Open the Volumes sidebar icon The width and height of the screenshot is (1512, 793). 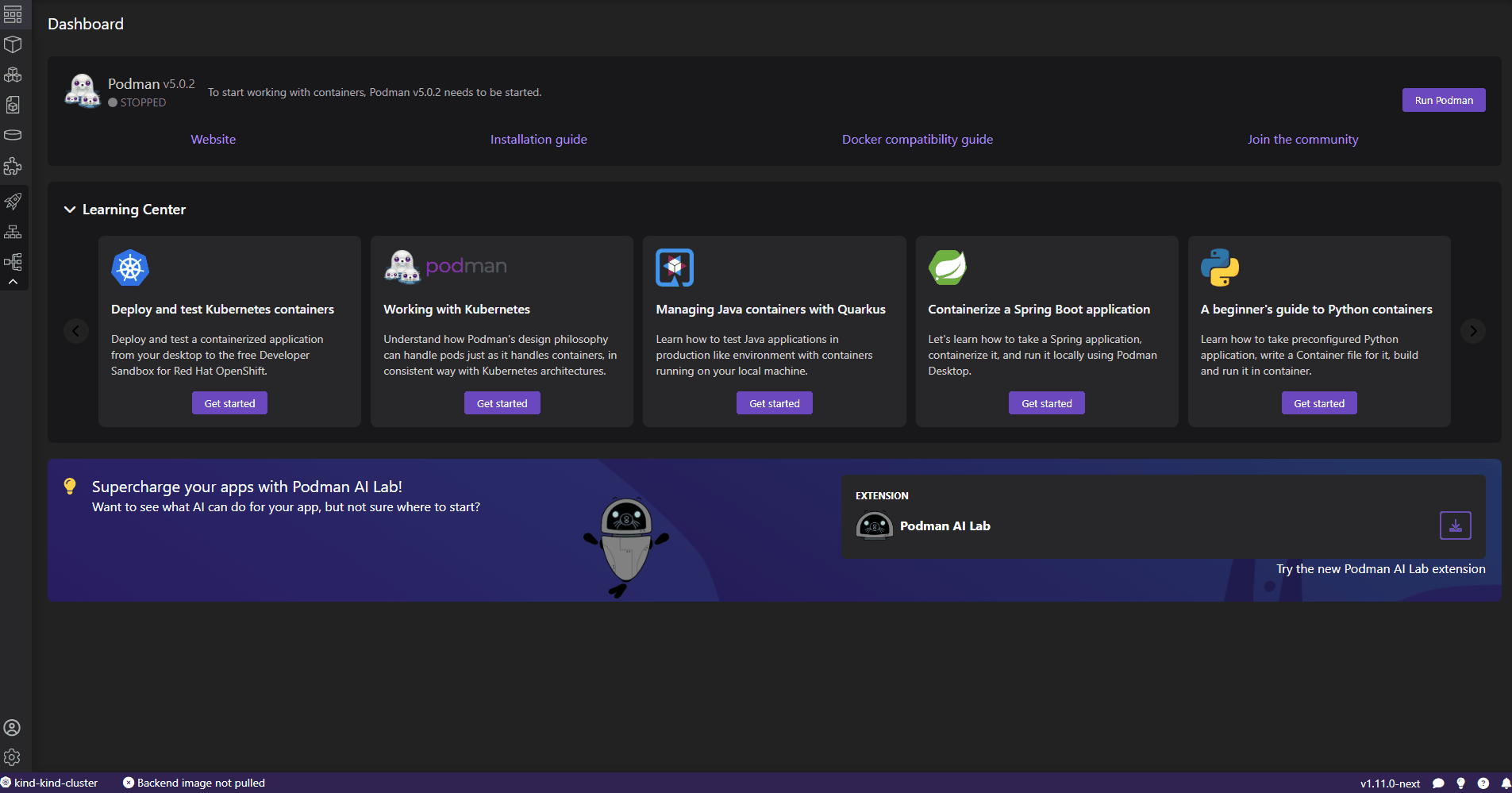(13, 135)
